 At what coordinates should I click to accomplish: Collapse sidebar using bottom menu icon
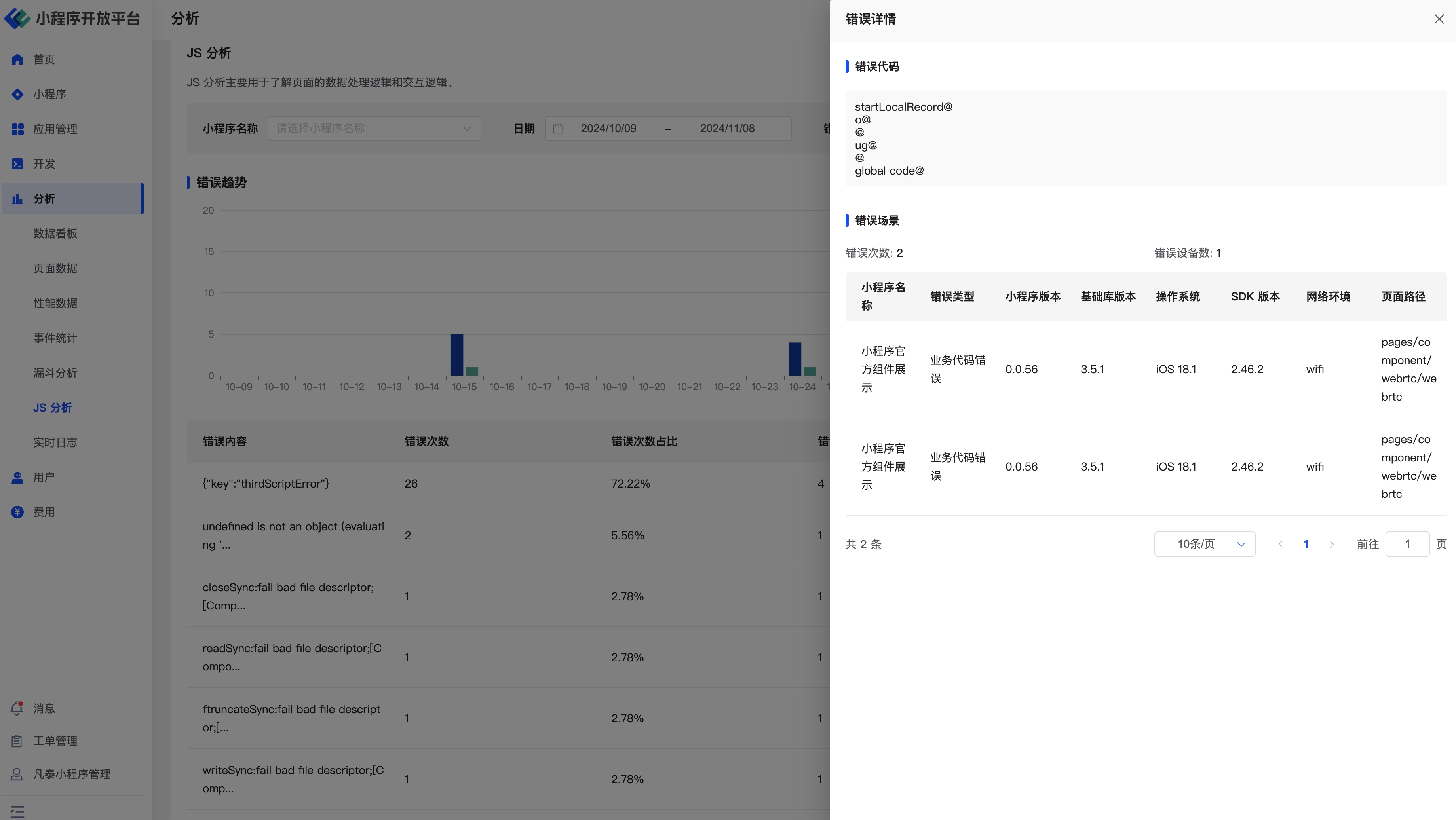click(x=17, y=812)
